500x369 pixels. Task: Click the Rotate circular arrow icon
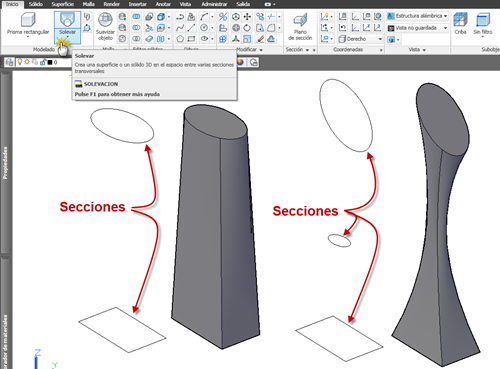247,28
